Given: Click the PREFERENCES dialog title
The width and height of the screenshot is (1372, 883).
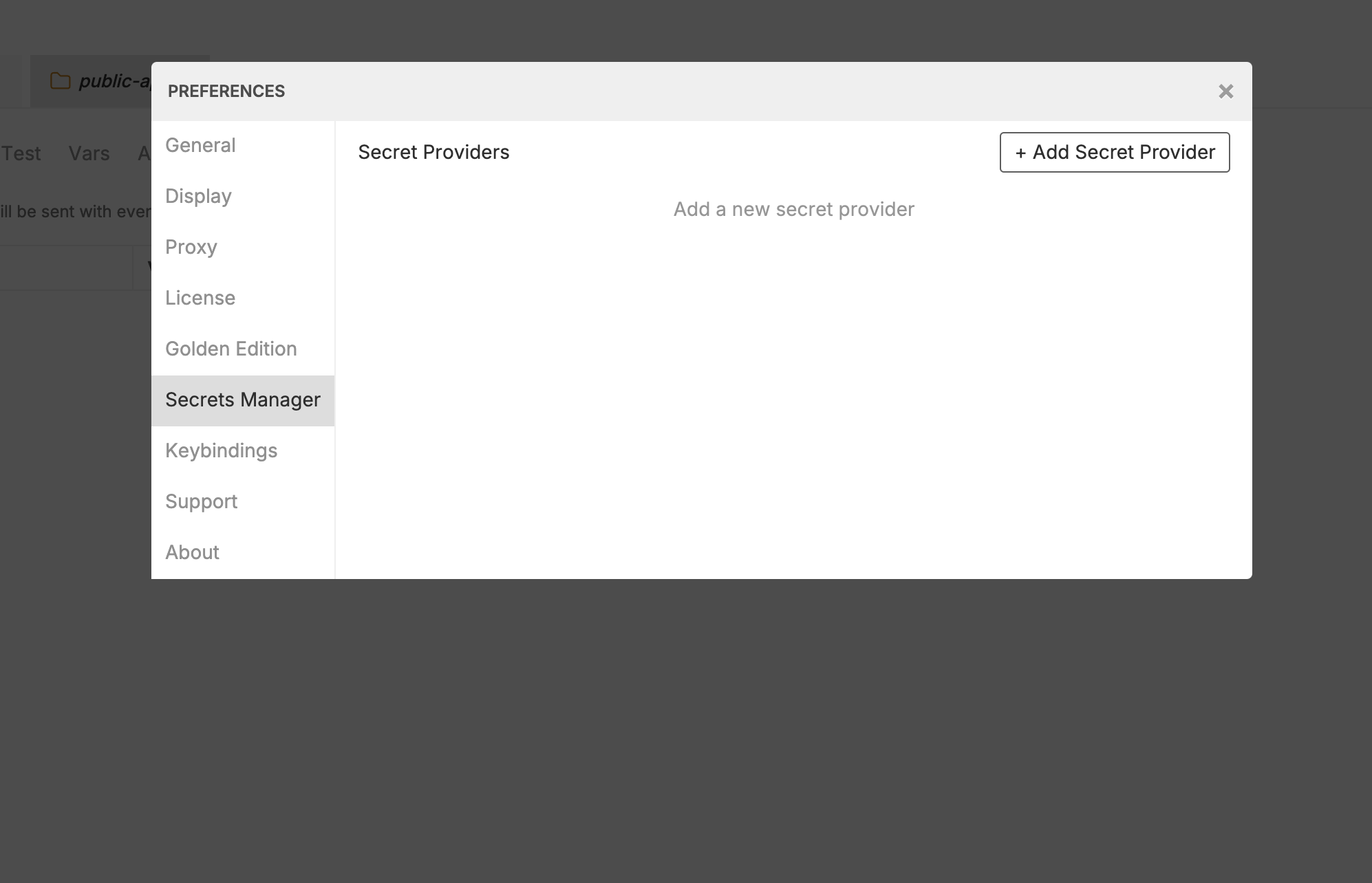Looking at the screenshot, I should click(226, 91).
